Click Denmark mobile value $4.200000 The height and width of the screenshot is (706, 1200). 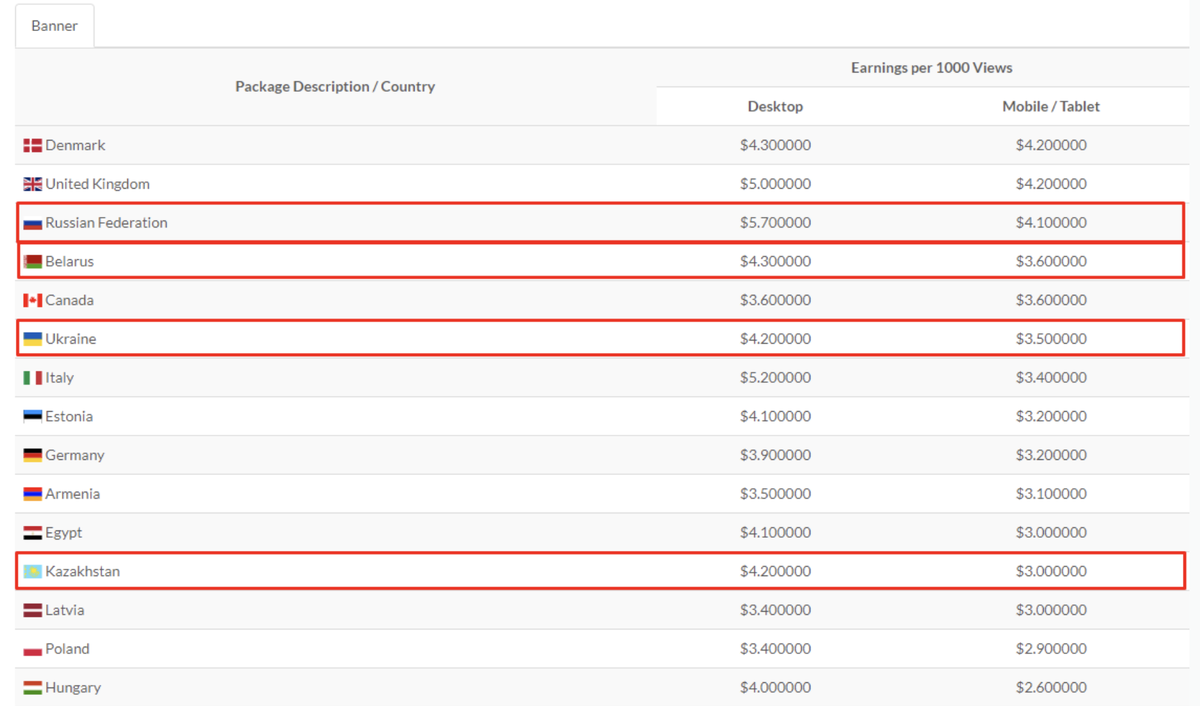click(x=1051, y=145)
